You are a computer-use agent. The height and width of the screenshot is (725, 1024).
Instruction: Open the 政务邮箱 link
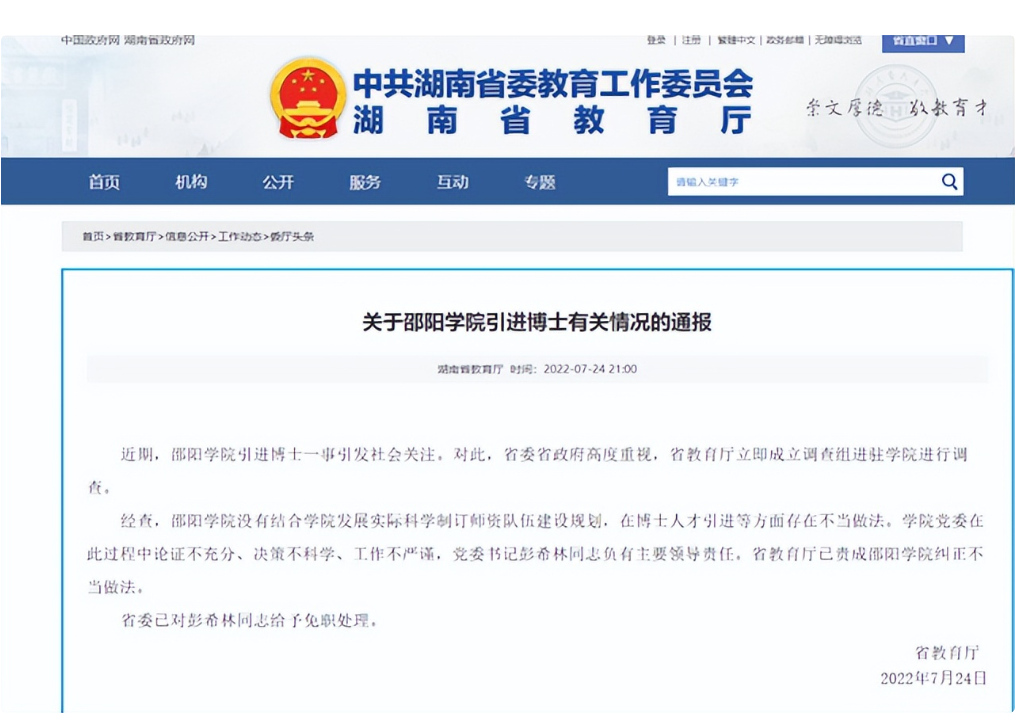click(785, 40)
